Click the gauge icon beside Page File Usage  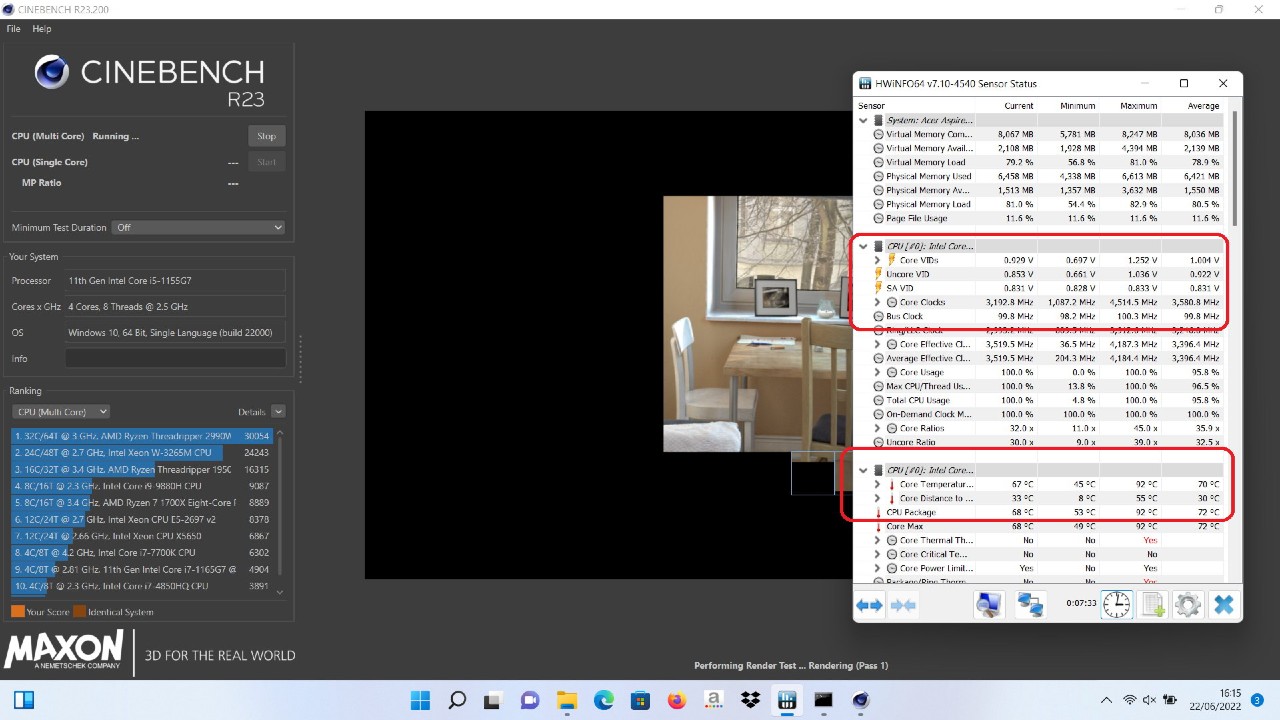tap(878, 218)
